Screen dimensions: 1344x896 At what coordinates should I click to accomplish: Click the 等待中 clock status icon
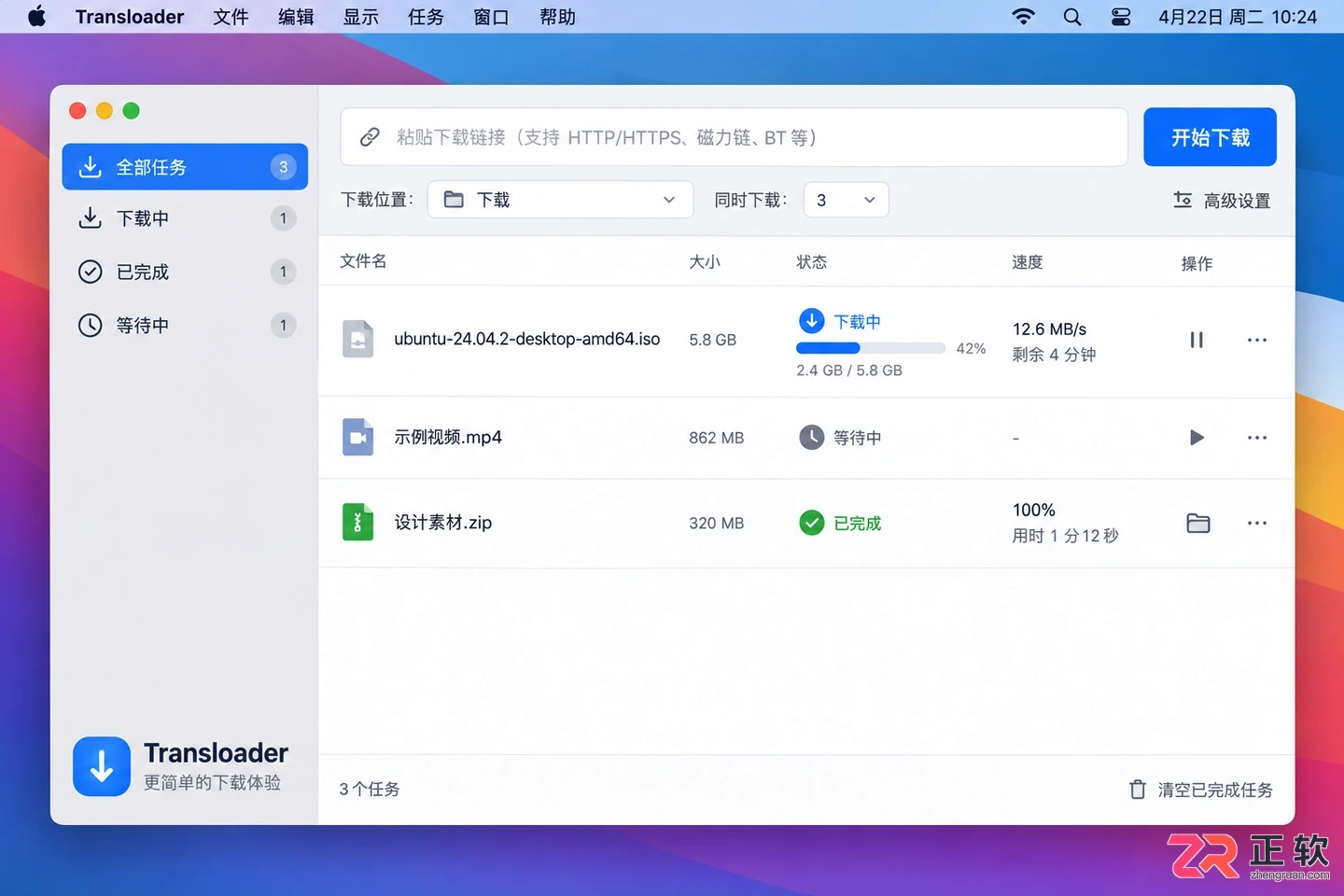point(811,437)
